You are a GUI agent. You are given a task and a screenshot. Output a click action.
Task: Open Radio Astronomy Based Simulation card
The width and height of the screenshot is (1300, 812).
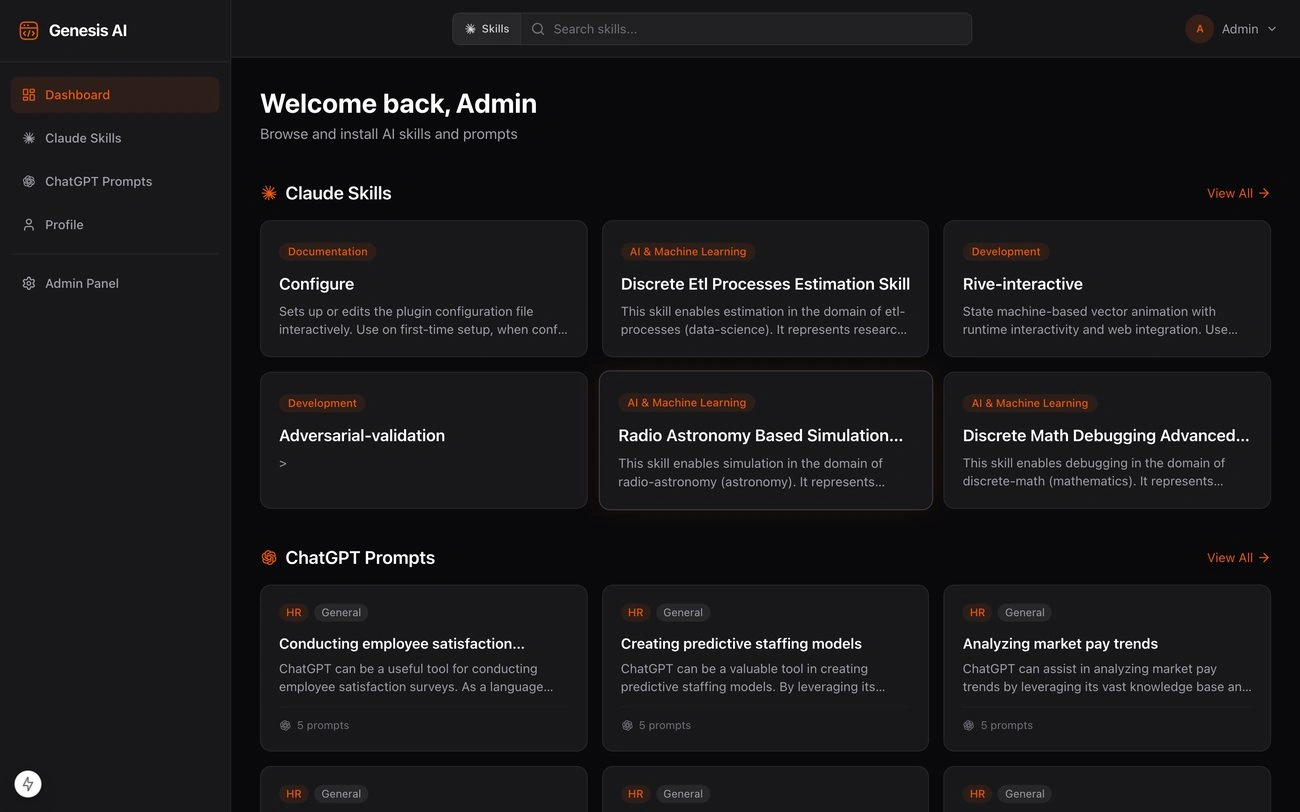pos(766,440)
